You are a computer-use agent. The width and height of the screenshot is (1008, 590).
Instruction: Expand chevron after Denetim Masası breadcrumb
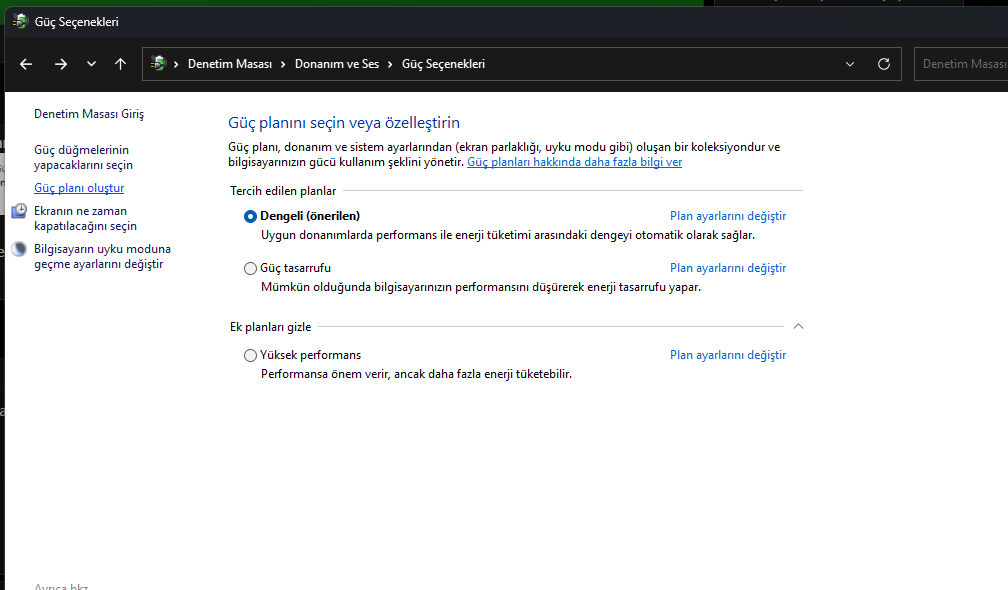point(283,64)
